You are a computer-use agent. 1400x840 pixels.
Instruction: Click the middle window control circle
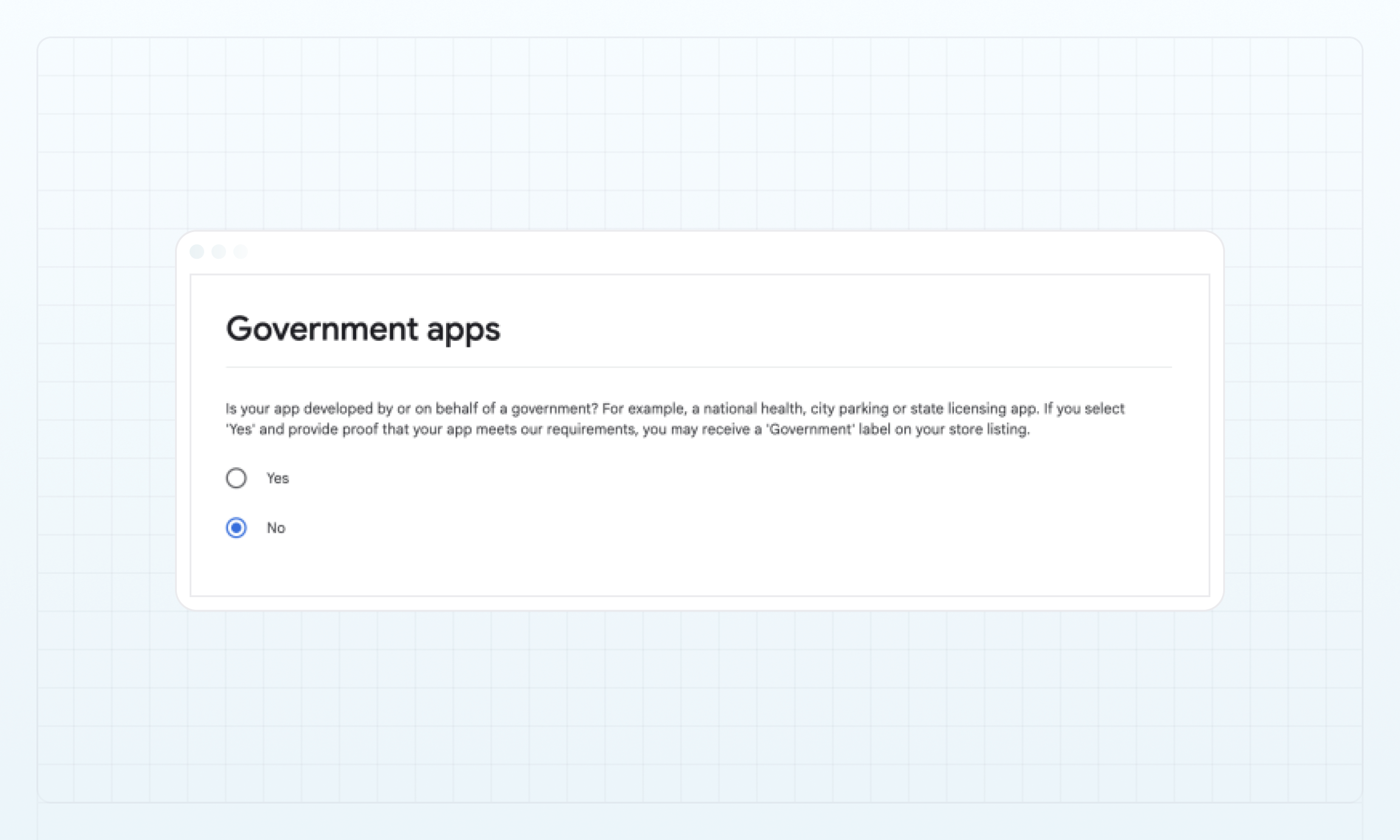[218, 251]
